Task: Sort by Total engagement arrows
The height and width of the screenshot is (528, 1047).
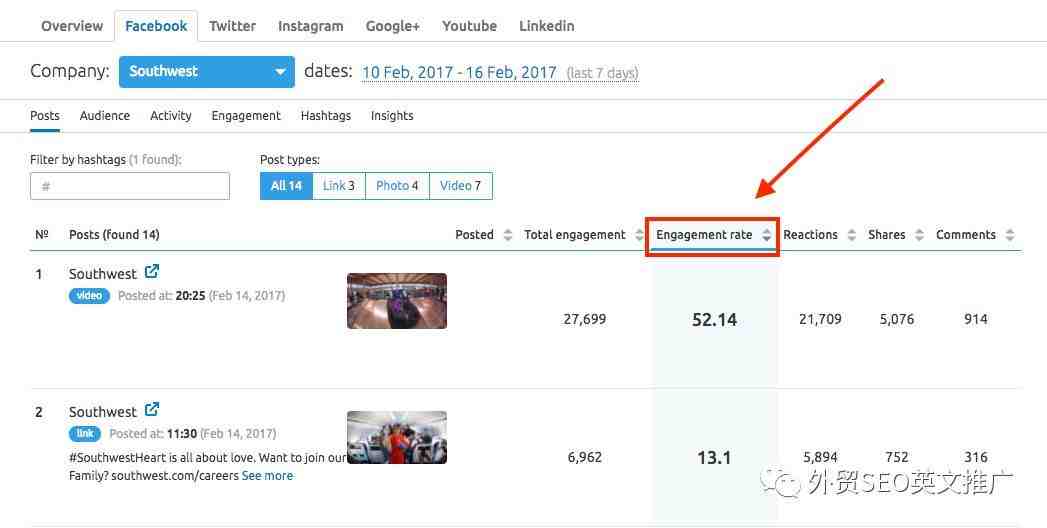Action: click(x=640, y=235)
